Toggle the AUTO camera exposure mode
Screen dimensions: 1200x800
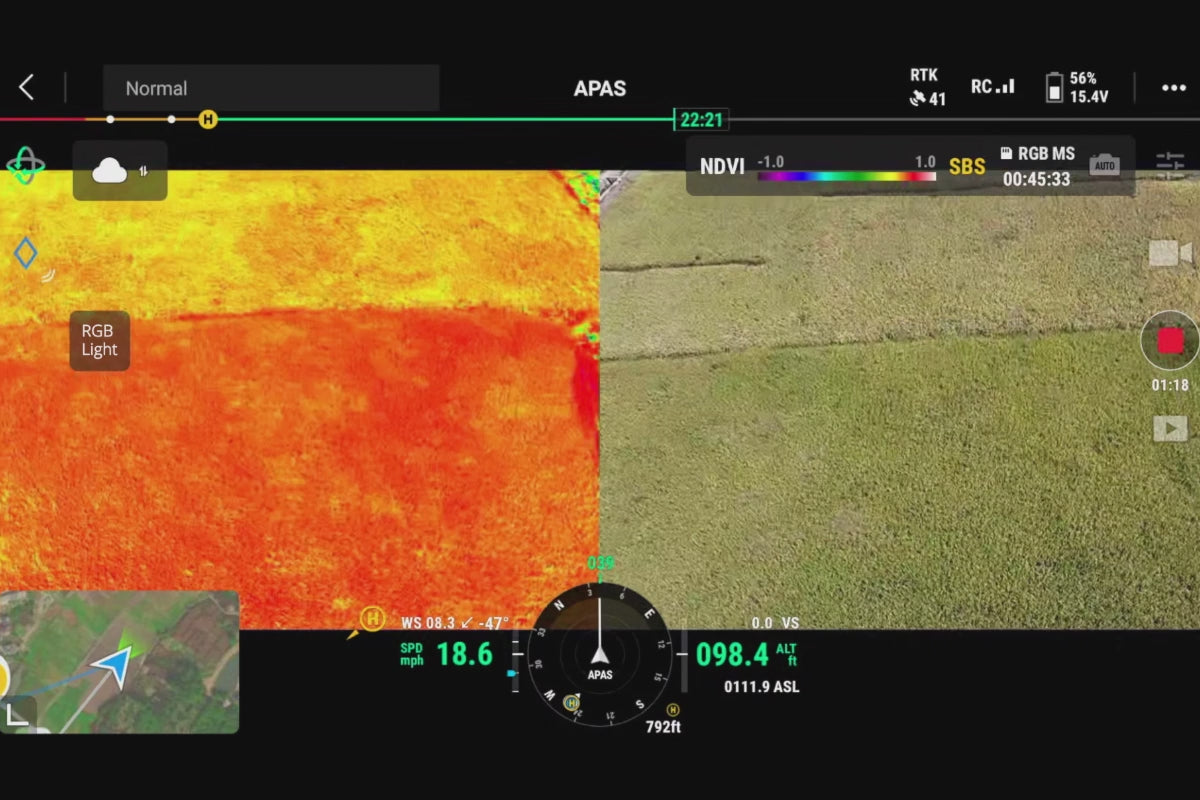(x=1104, y=166)
